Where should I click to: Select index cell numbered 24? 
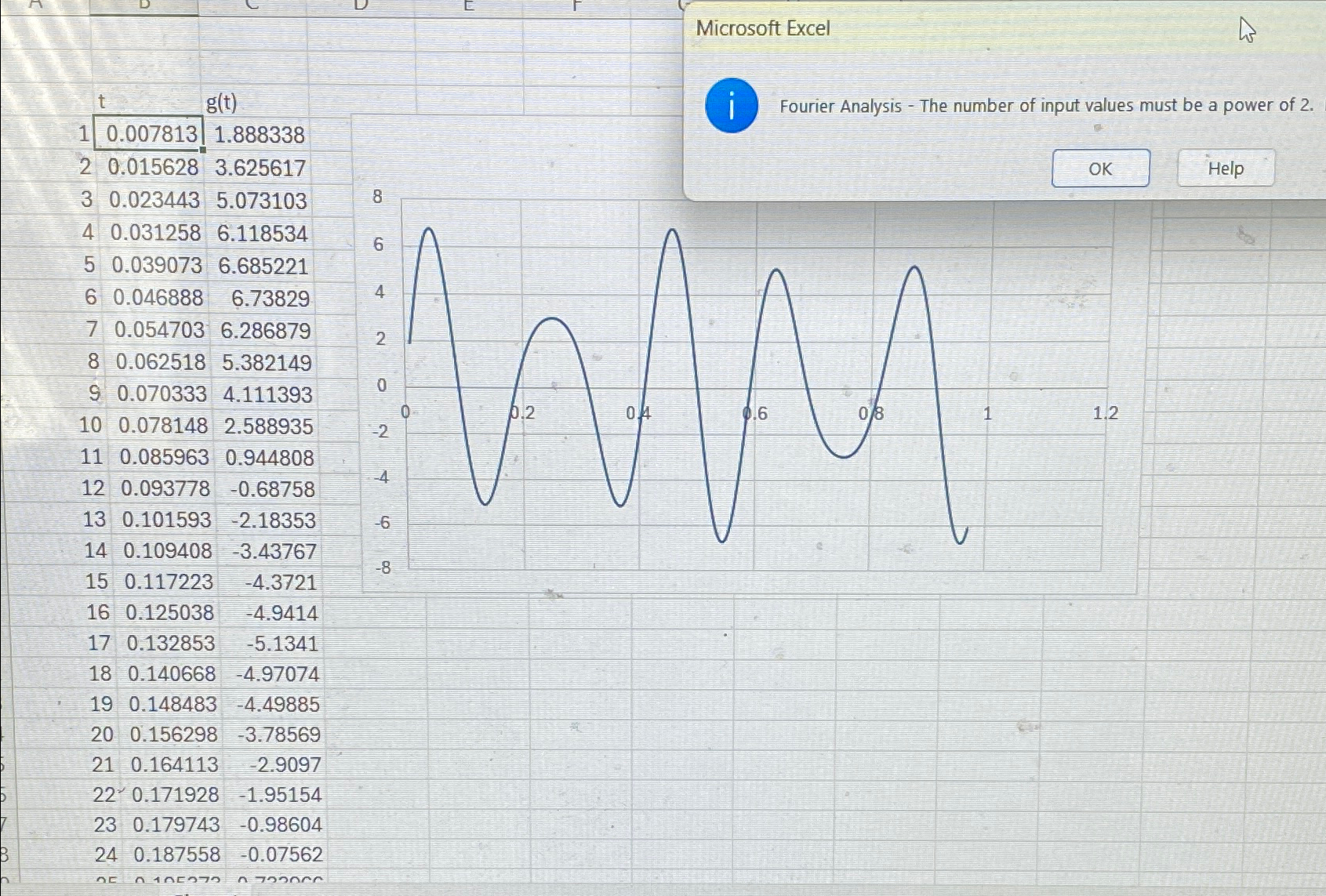tap(106, 854)
